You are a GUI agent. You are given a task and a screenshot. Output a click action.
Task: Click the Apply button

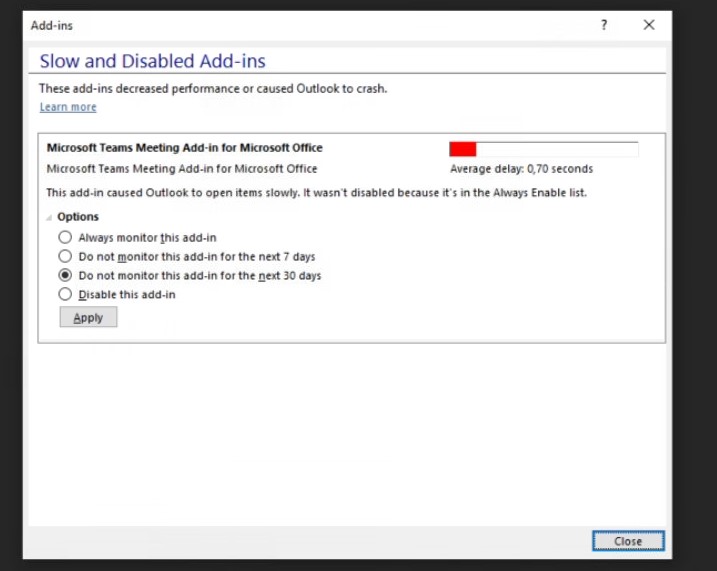(x=88, y=317)
